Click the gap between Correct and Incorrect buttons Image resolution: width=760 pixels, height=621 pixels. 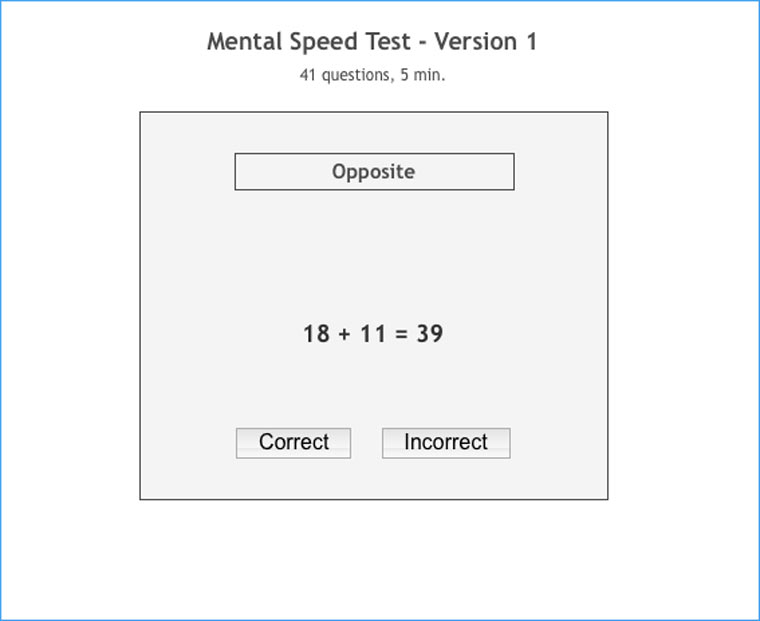coord(366,442)
